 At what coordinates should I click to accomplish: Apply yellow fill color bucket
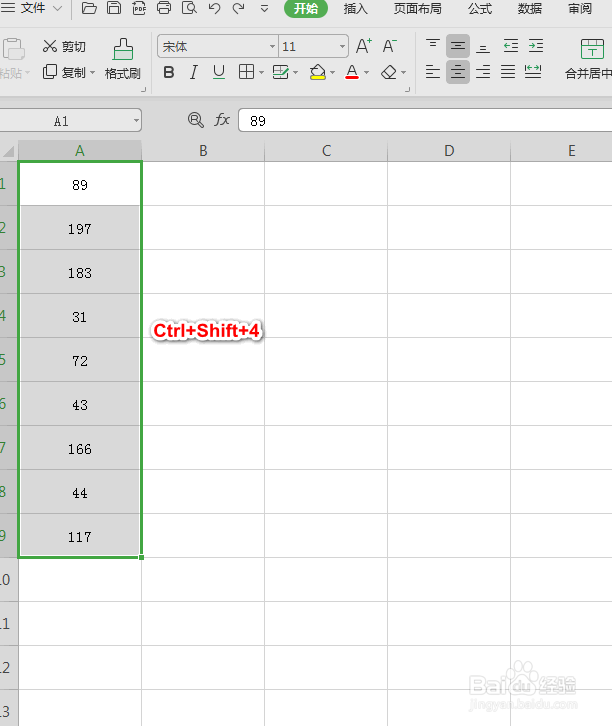point(318,72)
